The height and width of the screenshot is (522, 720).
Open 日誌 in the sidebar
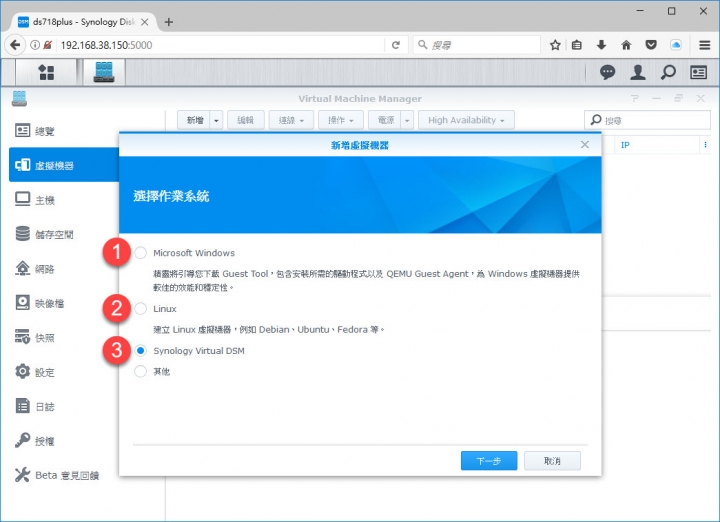(x=64, y=407)
